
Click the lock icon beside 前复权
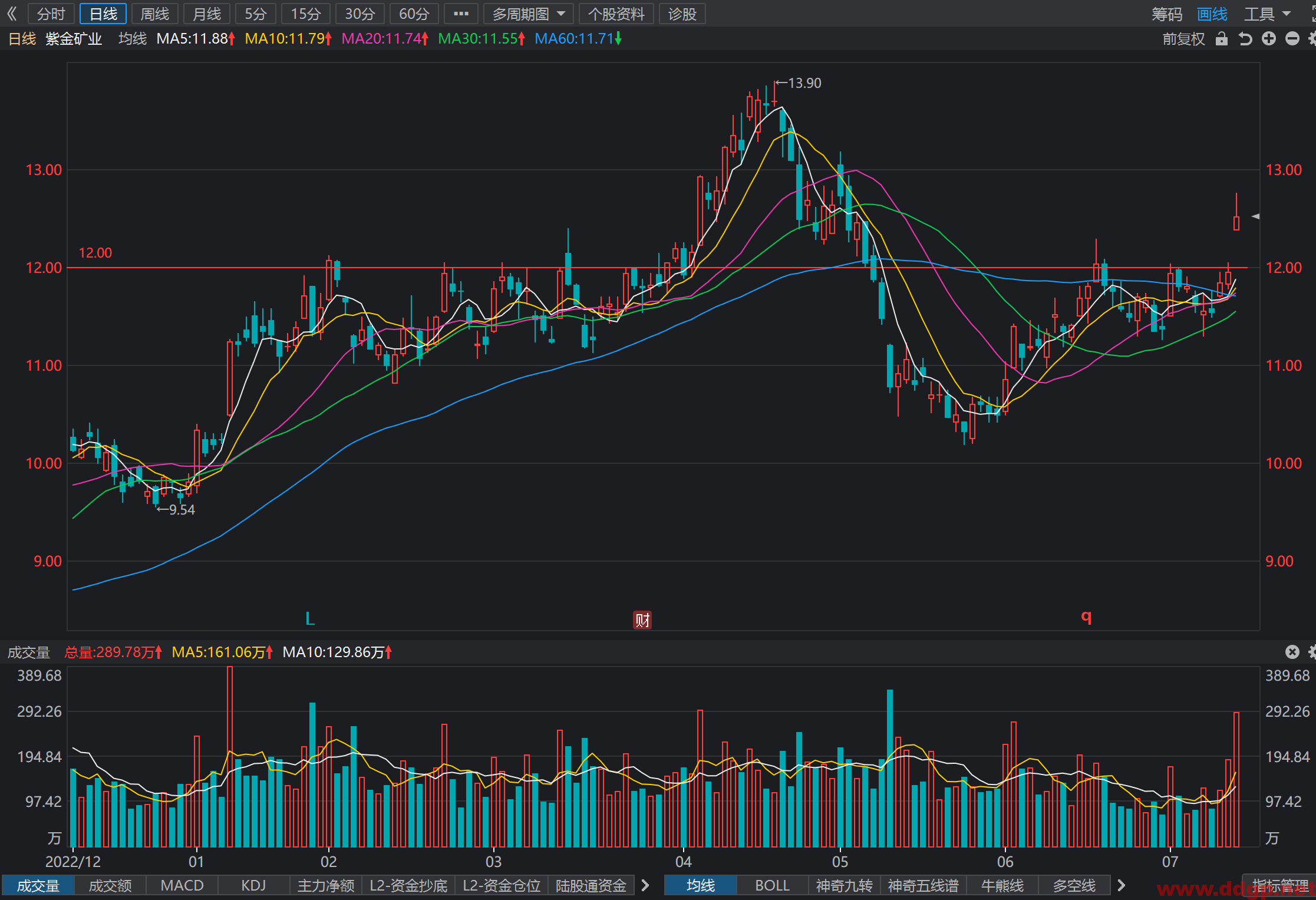click(1221, 39)
